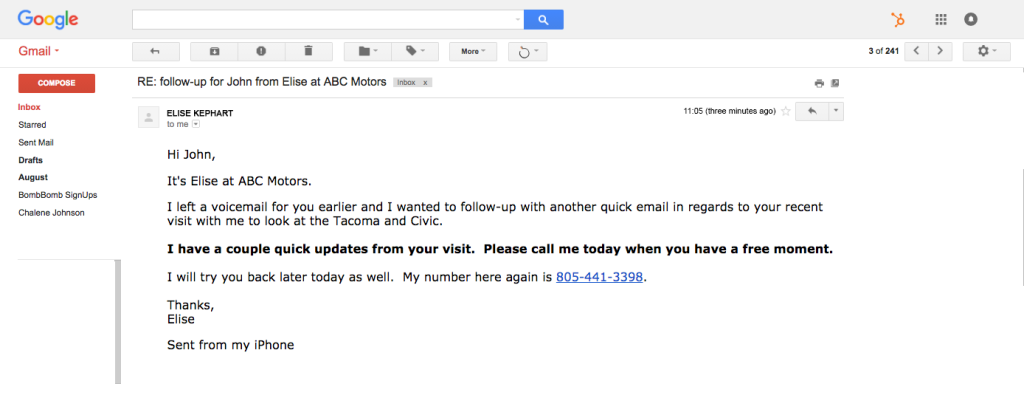The width and height of the screenshot is (1024, 398).
Task: Open the Move to folder dropdown
Action: tap(368, 51)
